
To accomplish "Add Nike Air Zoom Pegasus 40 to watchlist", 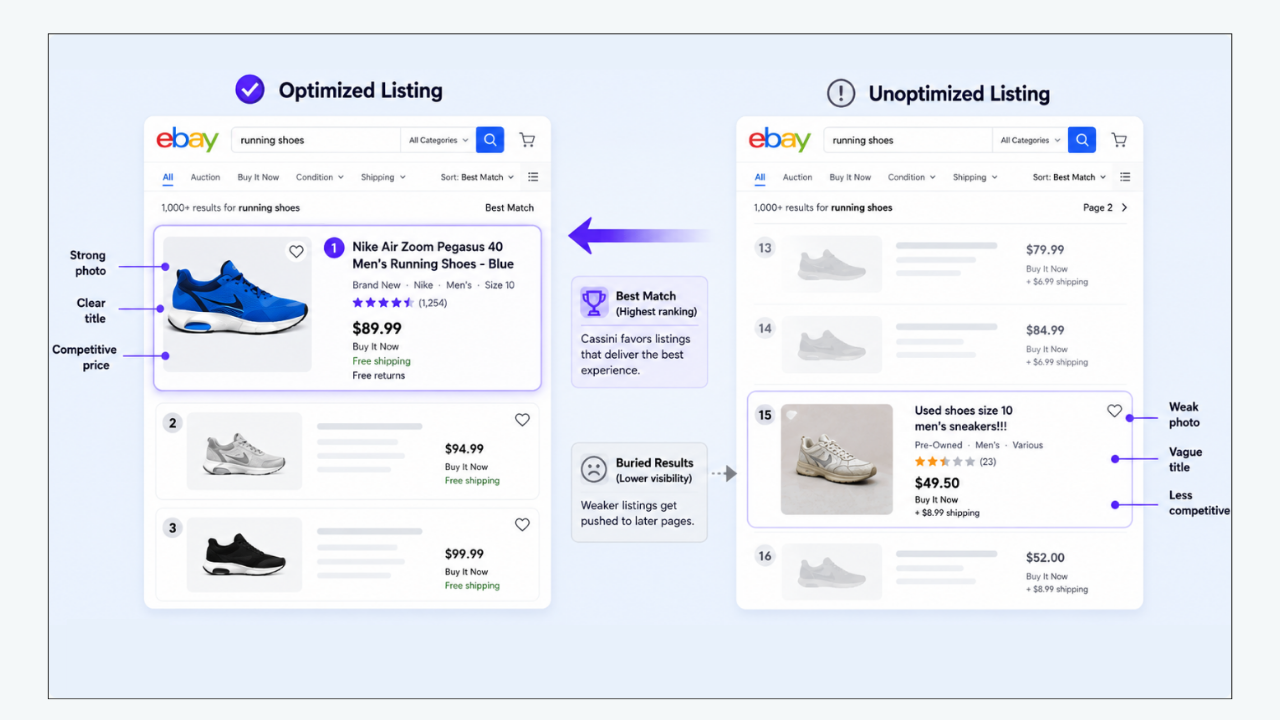I will click(x=296, y=252).
